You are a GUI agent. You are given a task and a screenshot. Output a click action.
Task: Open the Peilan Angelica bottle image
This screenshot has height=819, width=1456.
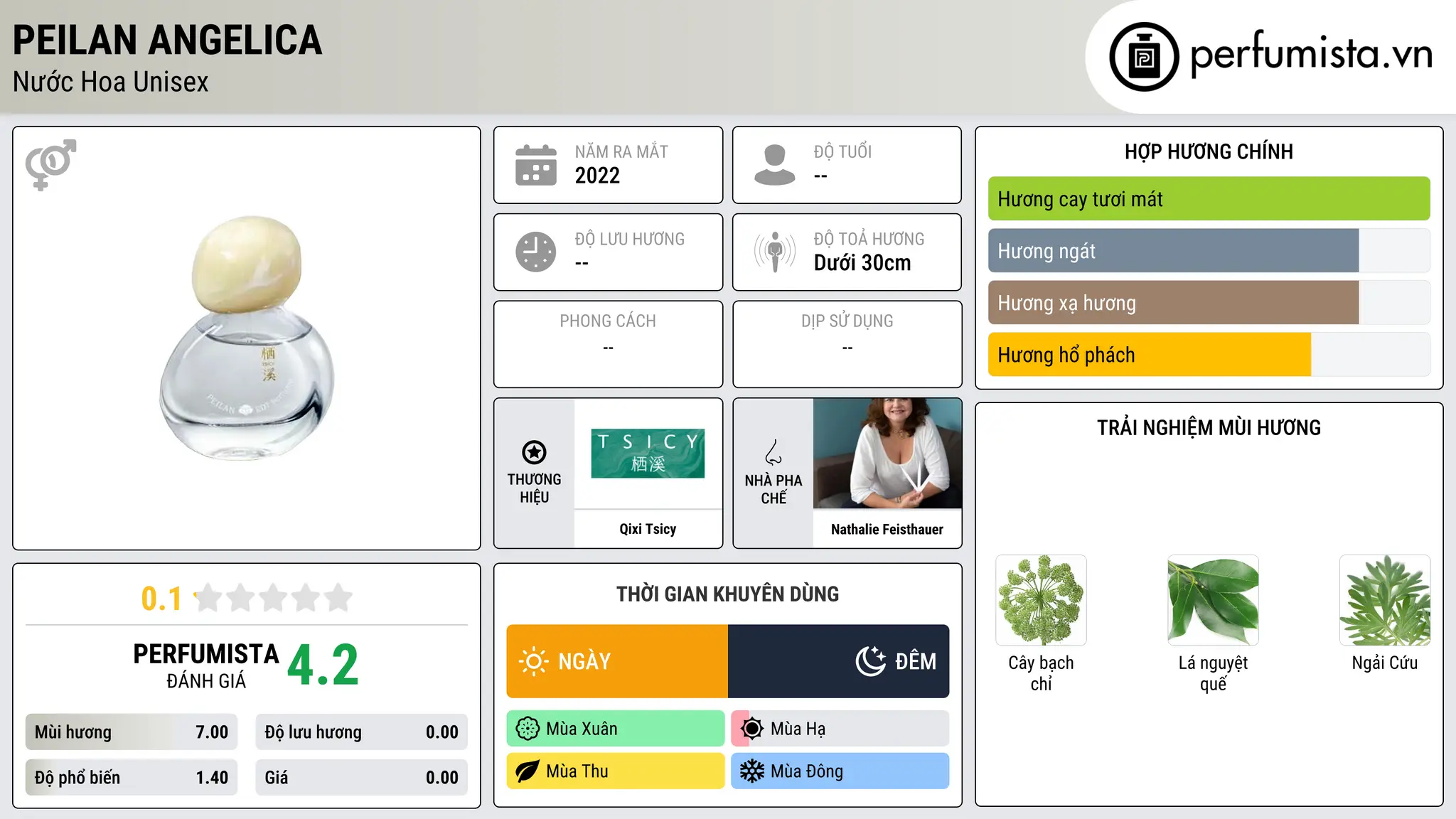click(247, 338)
